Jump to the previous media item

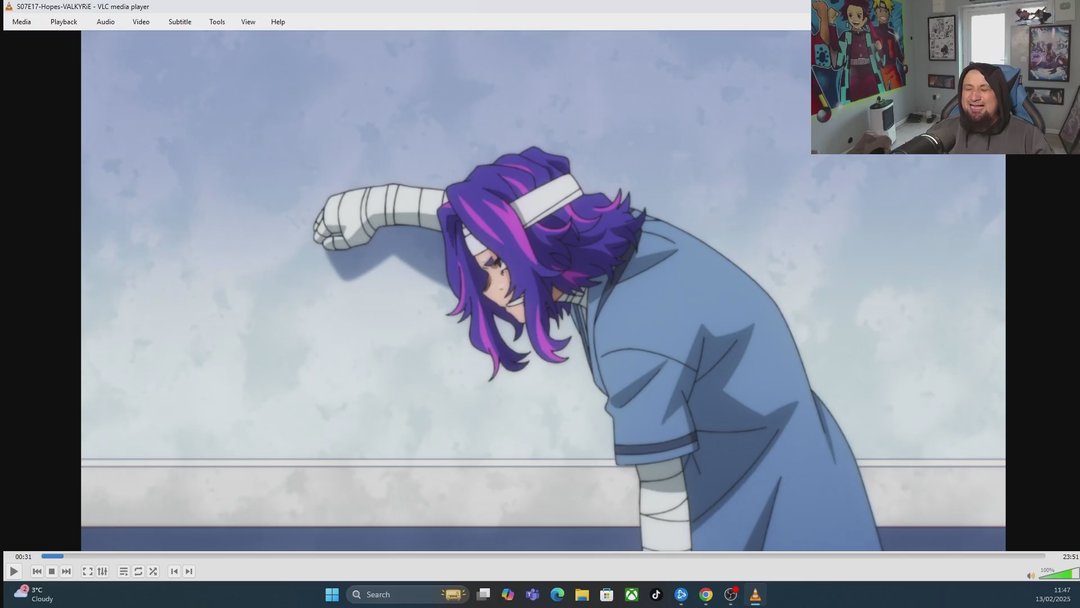tap(36, 571)
